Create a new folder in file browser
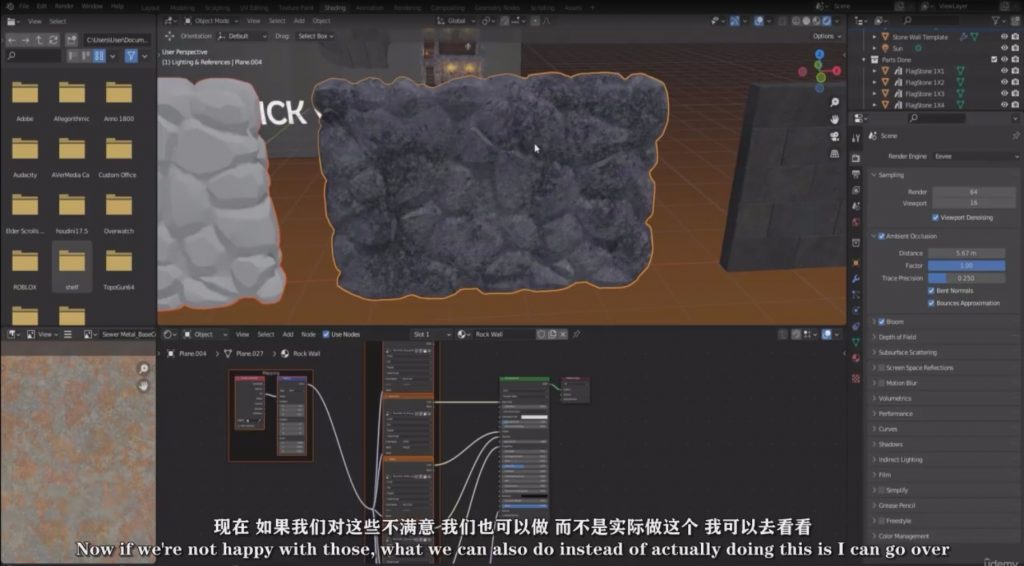The width and height of the screenshot is (1024, 566). pos(71,40)
